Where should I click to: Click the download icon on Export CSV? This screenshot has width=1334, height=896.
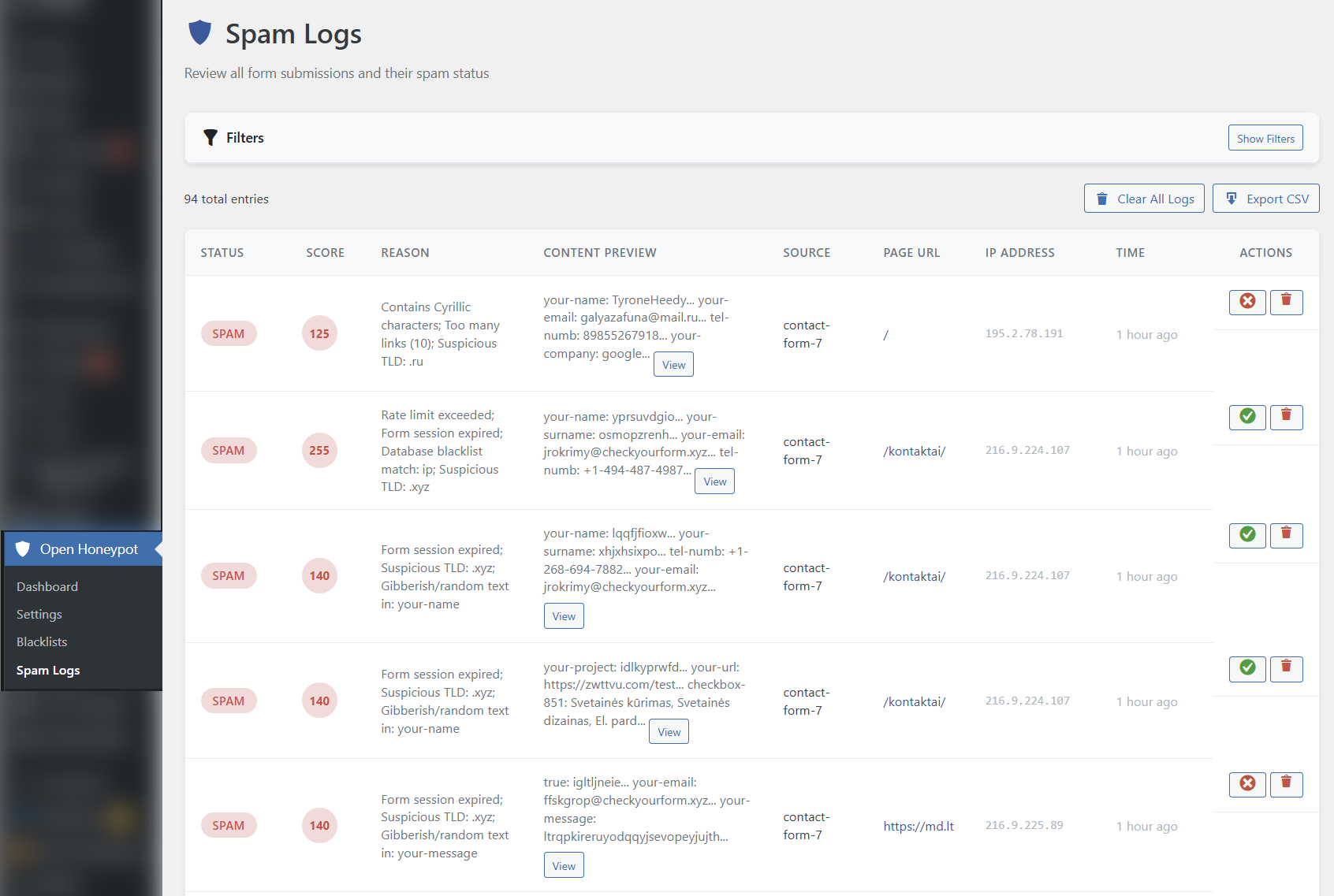point(1231,198)
